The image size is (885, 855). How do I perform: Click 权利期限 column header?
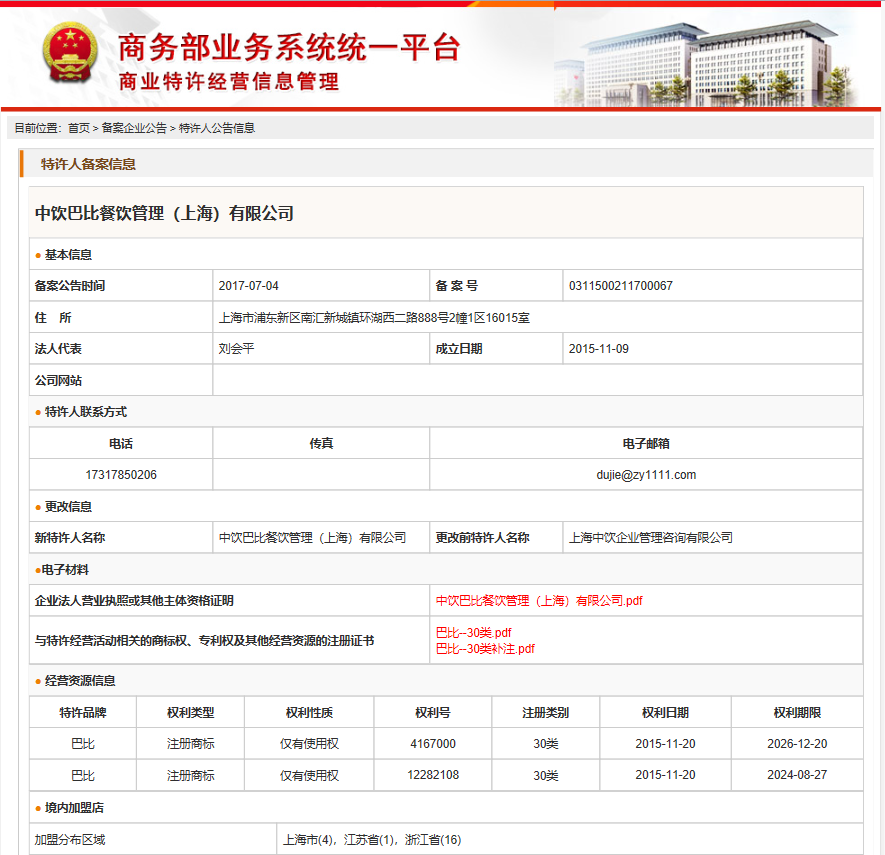[797, 712]
